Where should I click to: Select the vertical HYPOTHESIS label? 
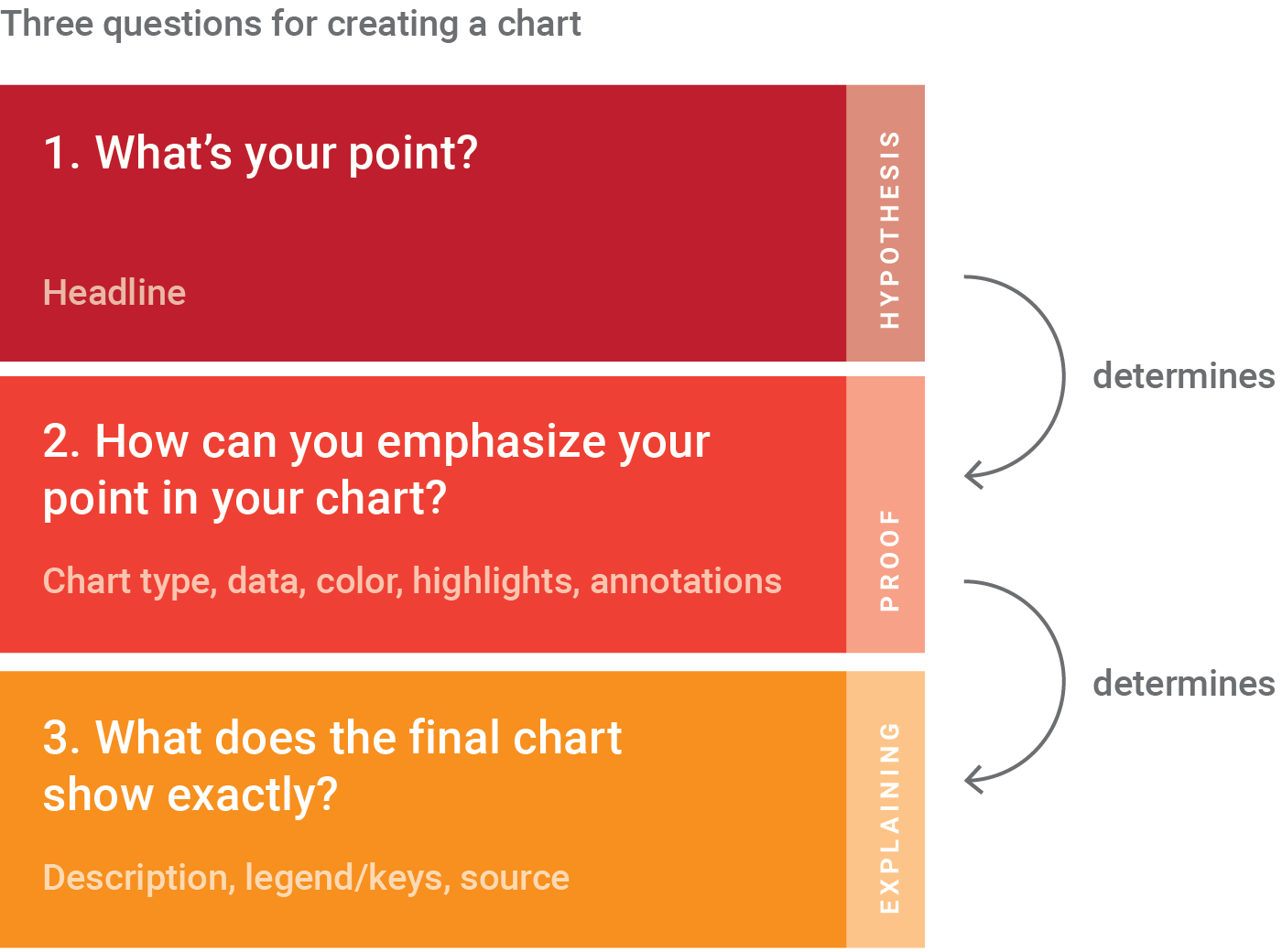(889, 229)
